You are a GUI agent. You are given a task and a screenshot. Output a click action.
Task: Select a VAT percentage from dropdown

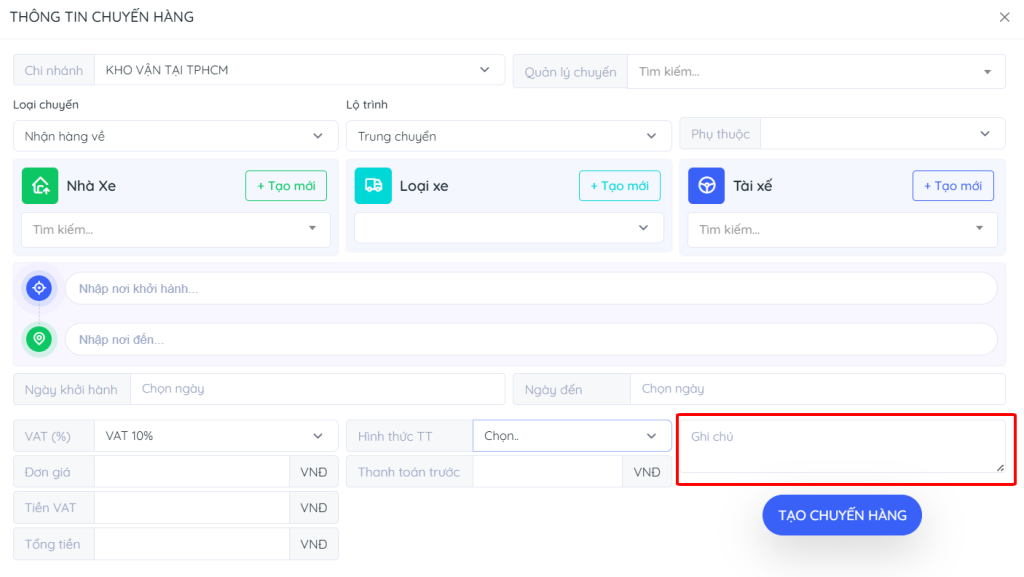pos(215,436)
